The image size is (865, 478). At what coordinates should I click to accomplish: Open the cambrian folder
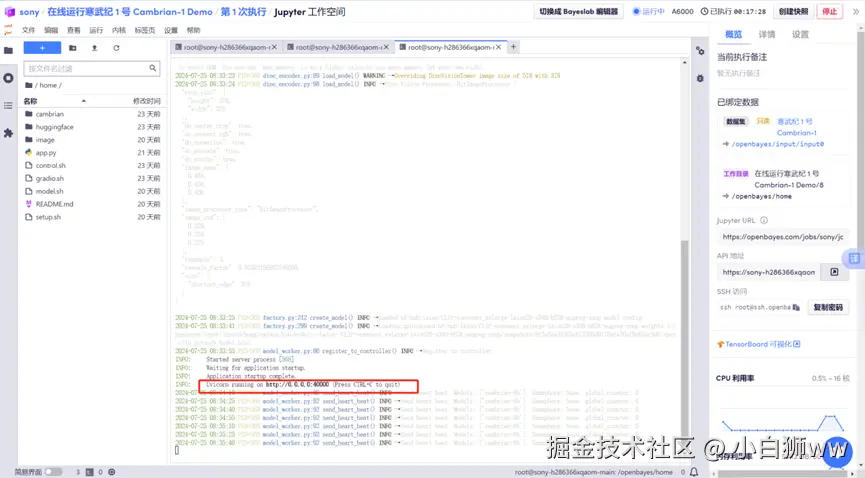50,114
